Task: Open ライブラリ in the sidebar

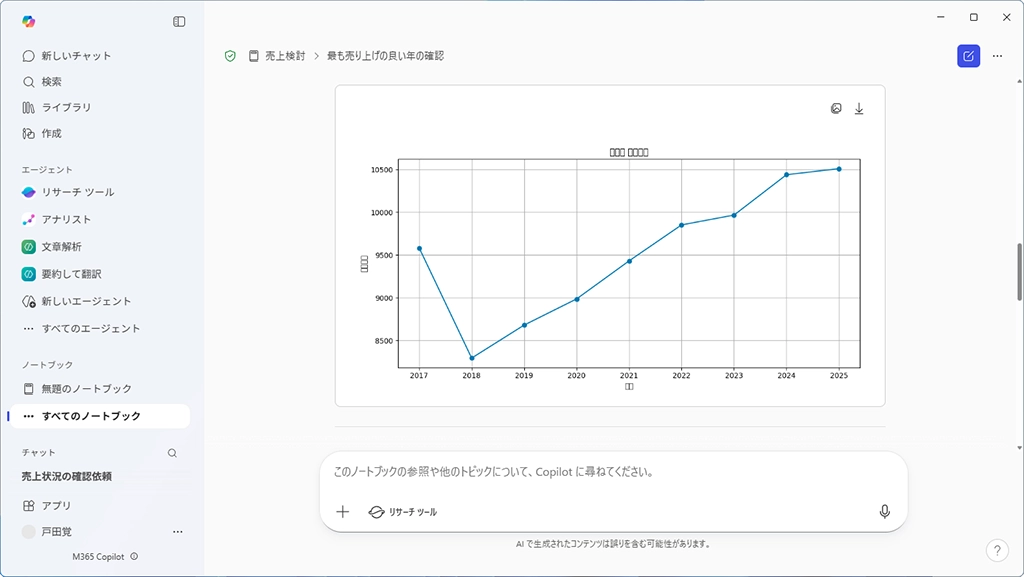Action: 66,107
